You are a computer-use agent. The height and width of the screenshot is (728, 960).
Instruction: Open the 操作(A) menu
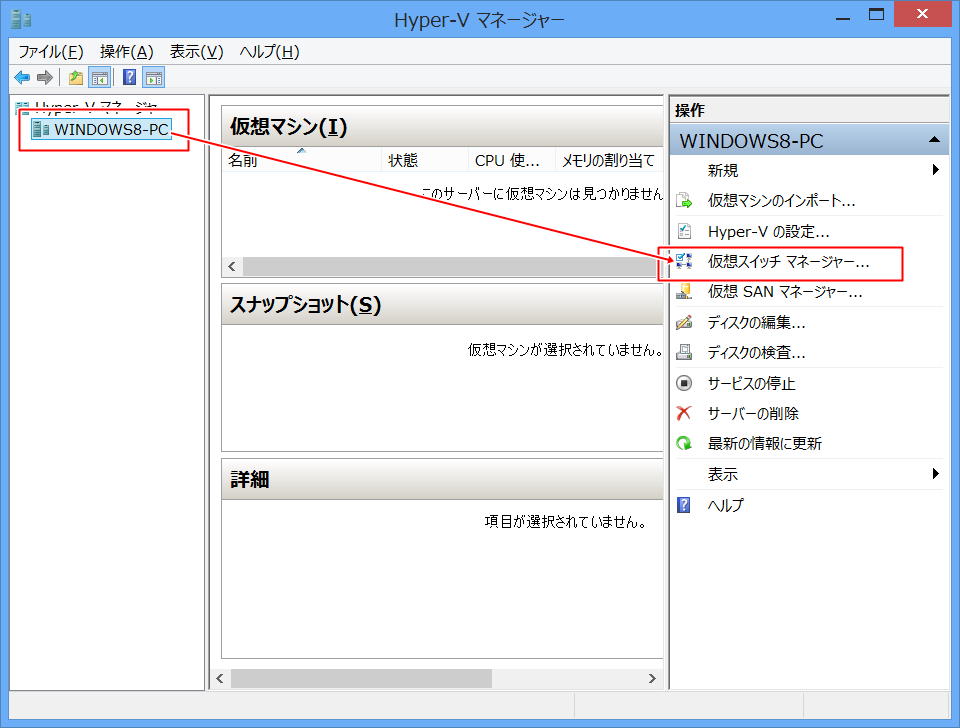(x=126, y=52)
